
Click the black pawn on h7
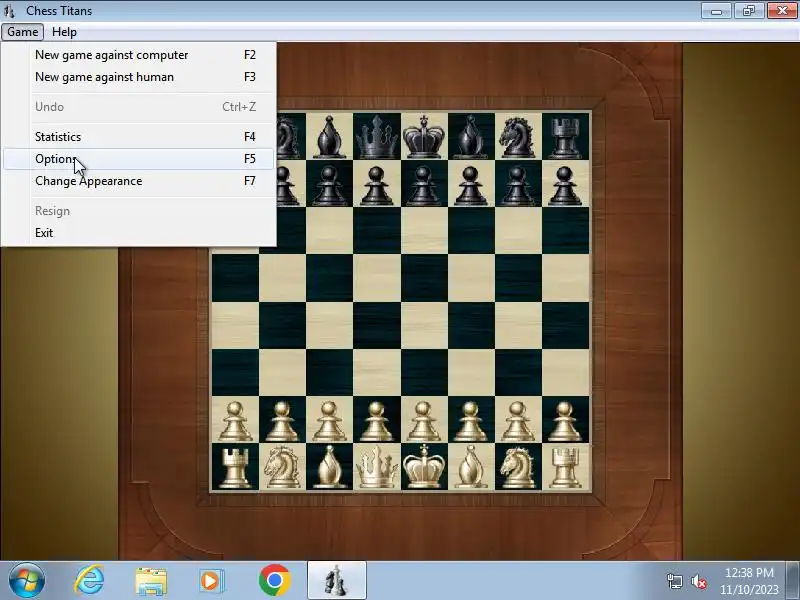pos(565,186)
